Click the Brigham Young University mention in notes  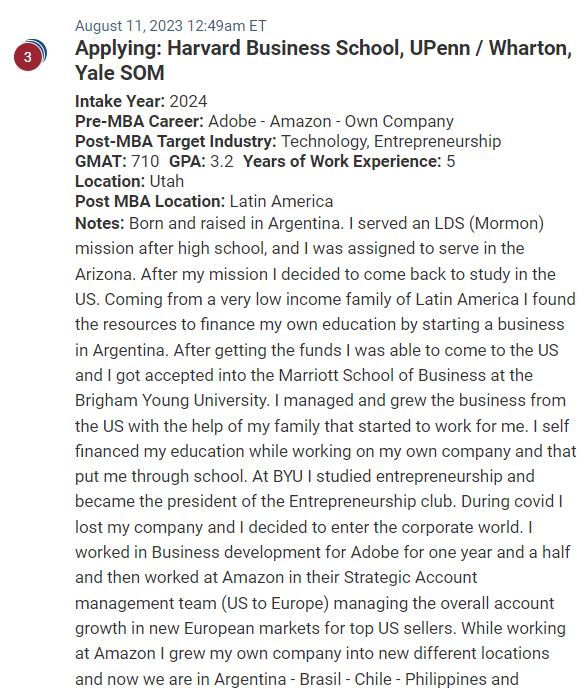coord(172,401)
